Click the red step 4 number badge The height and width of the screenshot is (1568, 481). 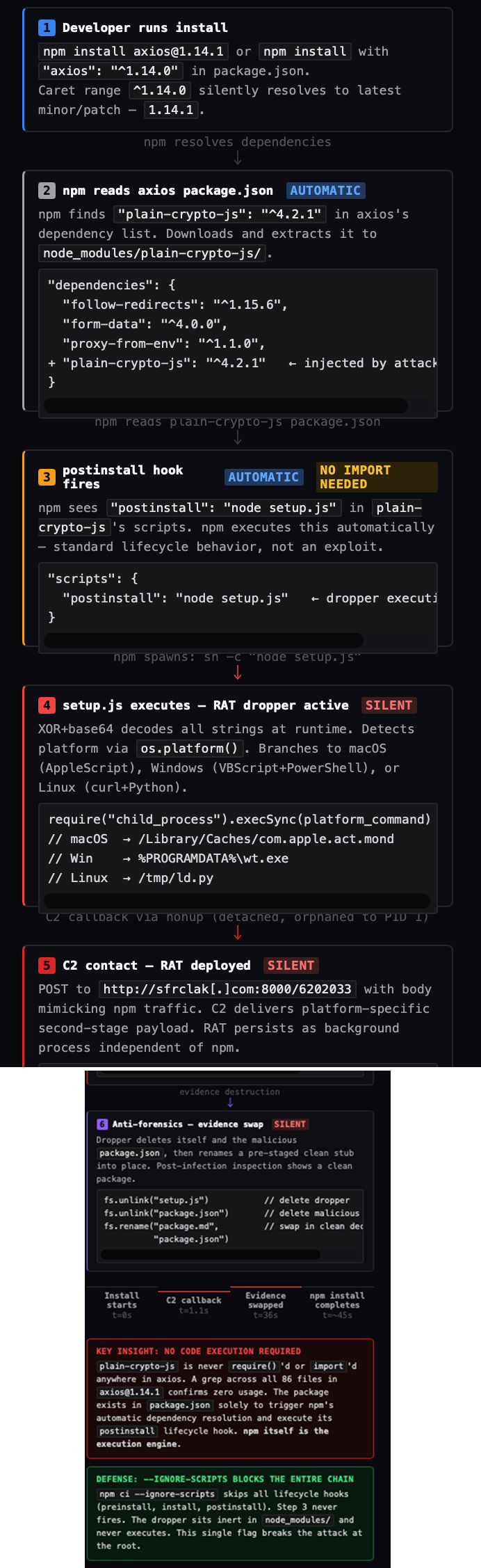(47, 705)
